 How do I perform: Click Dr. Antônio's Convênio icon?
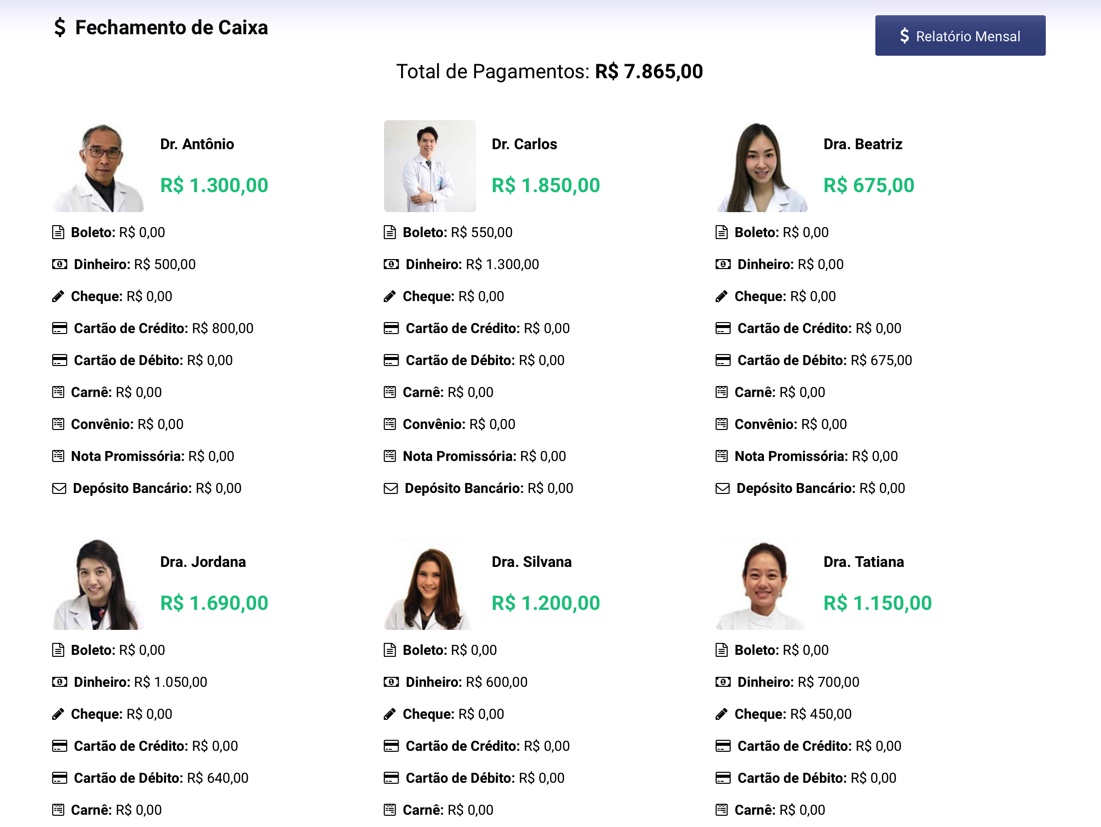tap(58, 424)
